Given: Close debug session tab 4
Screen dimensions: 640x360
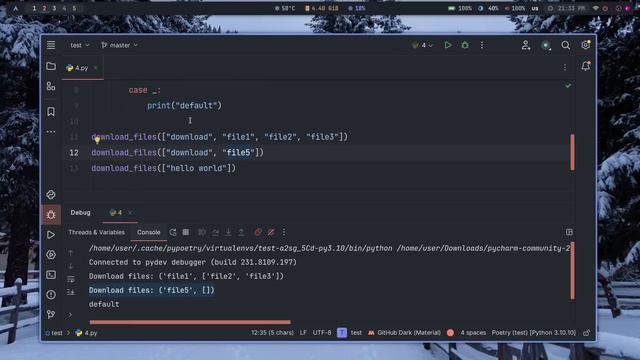Looking at the screenshot, I should 130,213.
